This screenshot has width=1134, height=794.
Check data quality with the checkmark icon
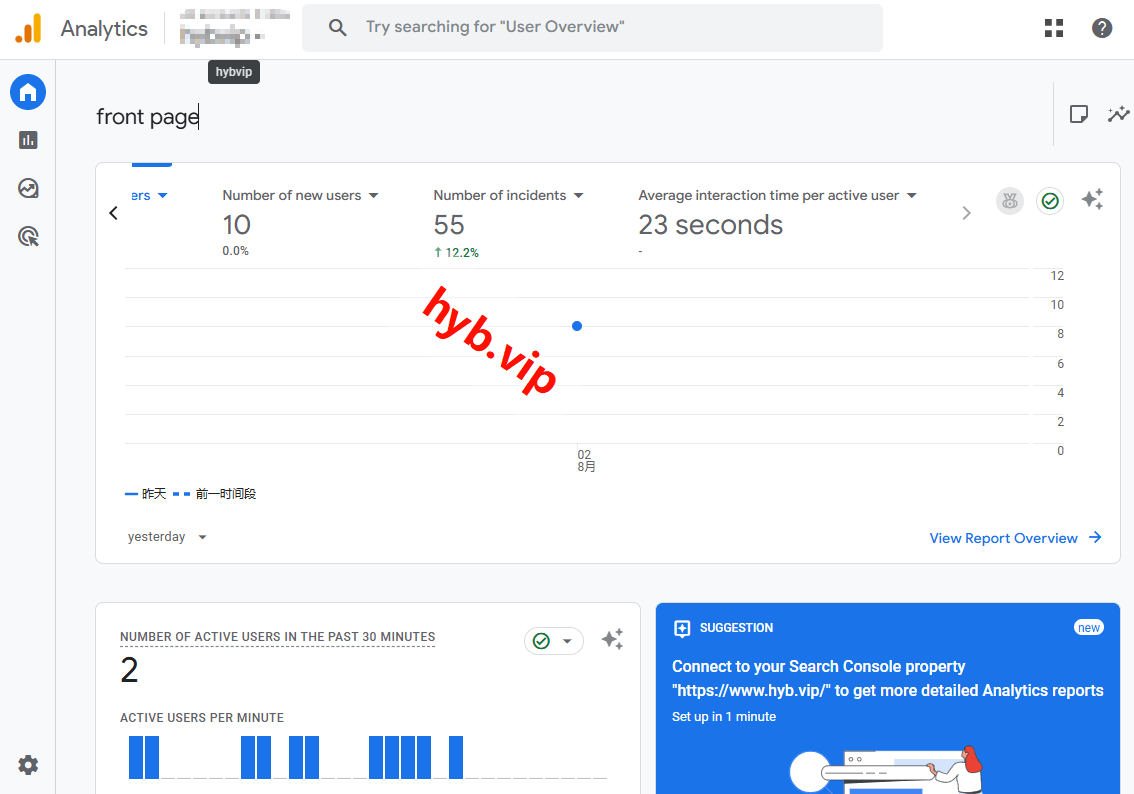click(x=1050, y=200)
